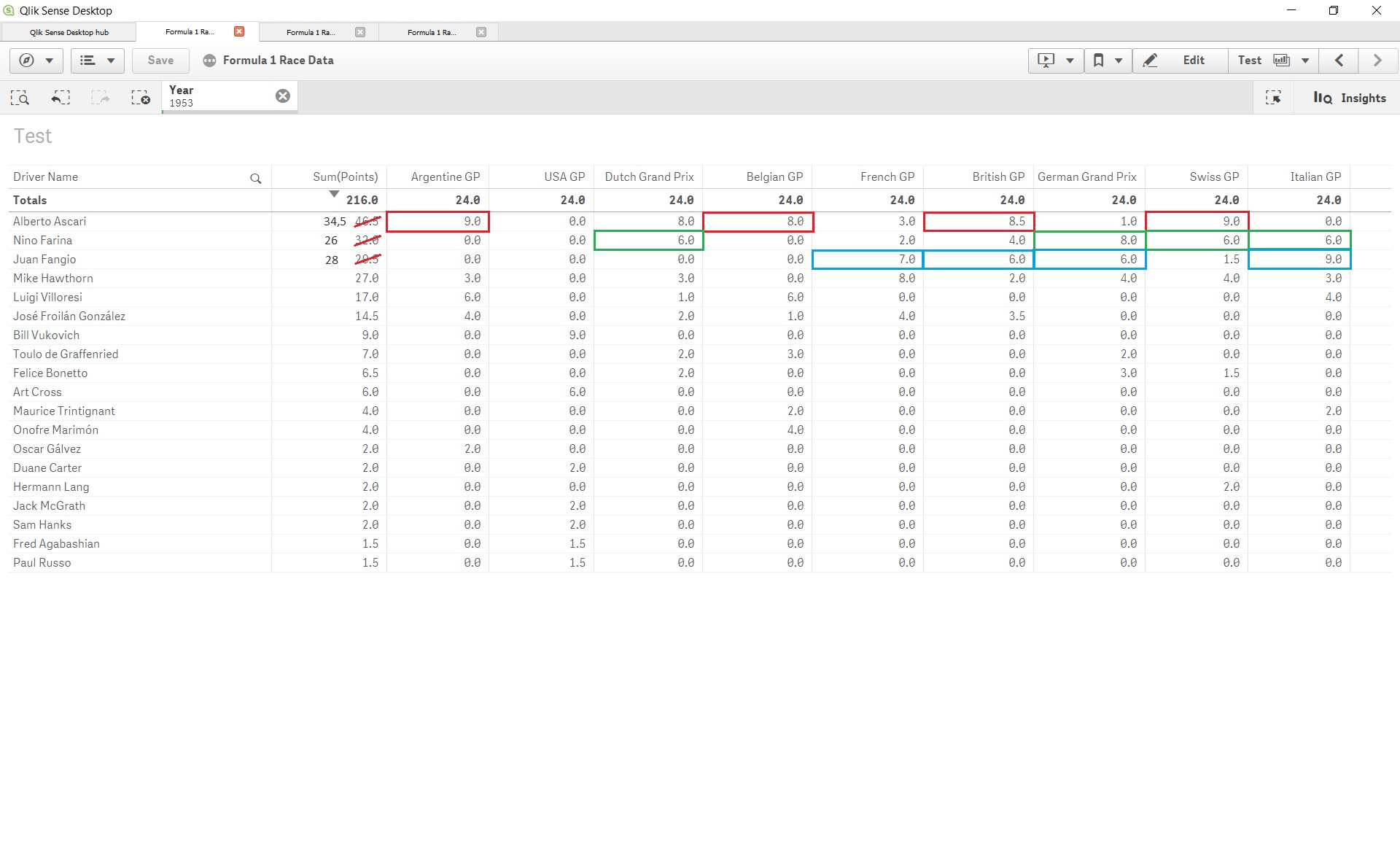1400x846 pixels.
Task: Step back in selections
Action: click(61, 98)
